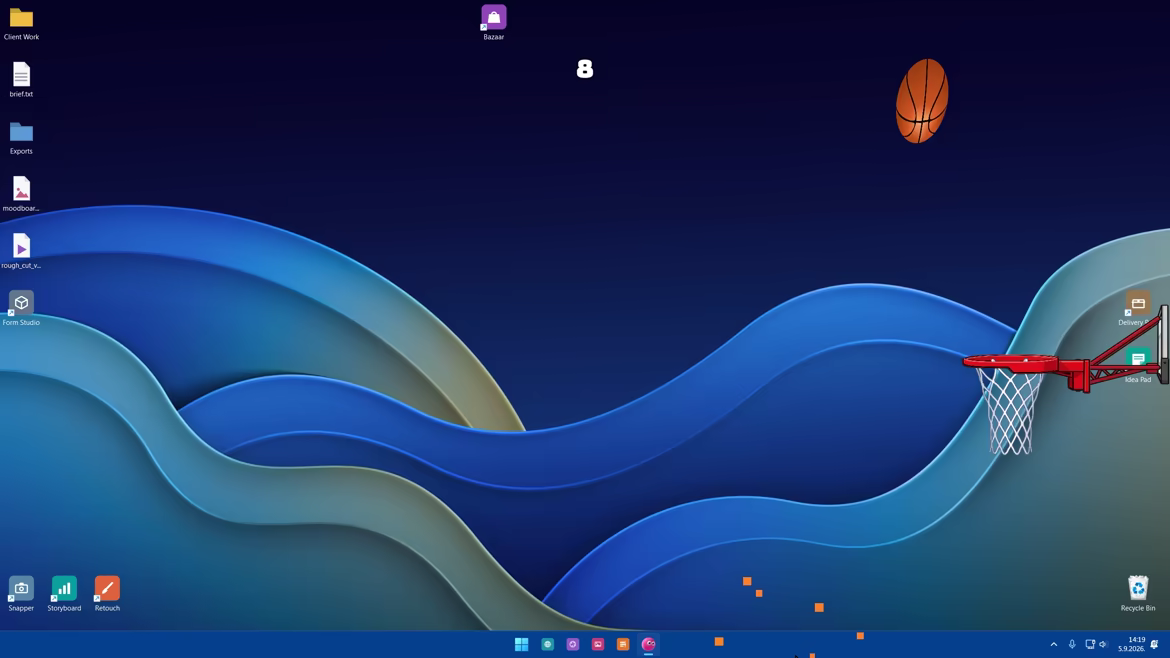Open the Windows Start menu
The image size is (1170, 658).
(x=522, y=644)
